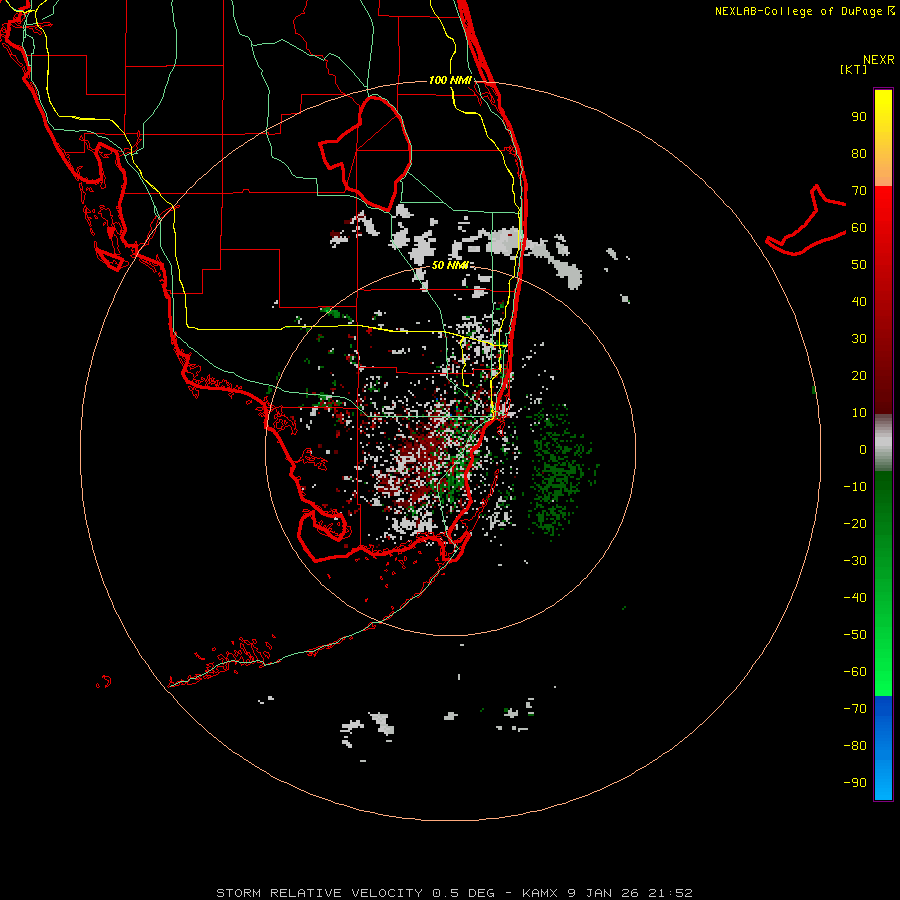Screen dimensions: 900x900
Task: Click the 70 value on the velocity scale
Action: [859, 191]
